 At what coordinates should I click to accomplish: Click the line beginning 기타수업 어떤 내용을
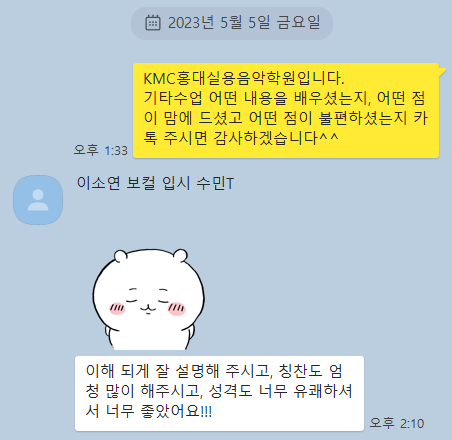point(284,98)
